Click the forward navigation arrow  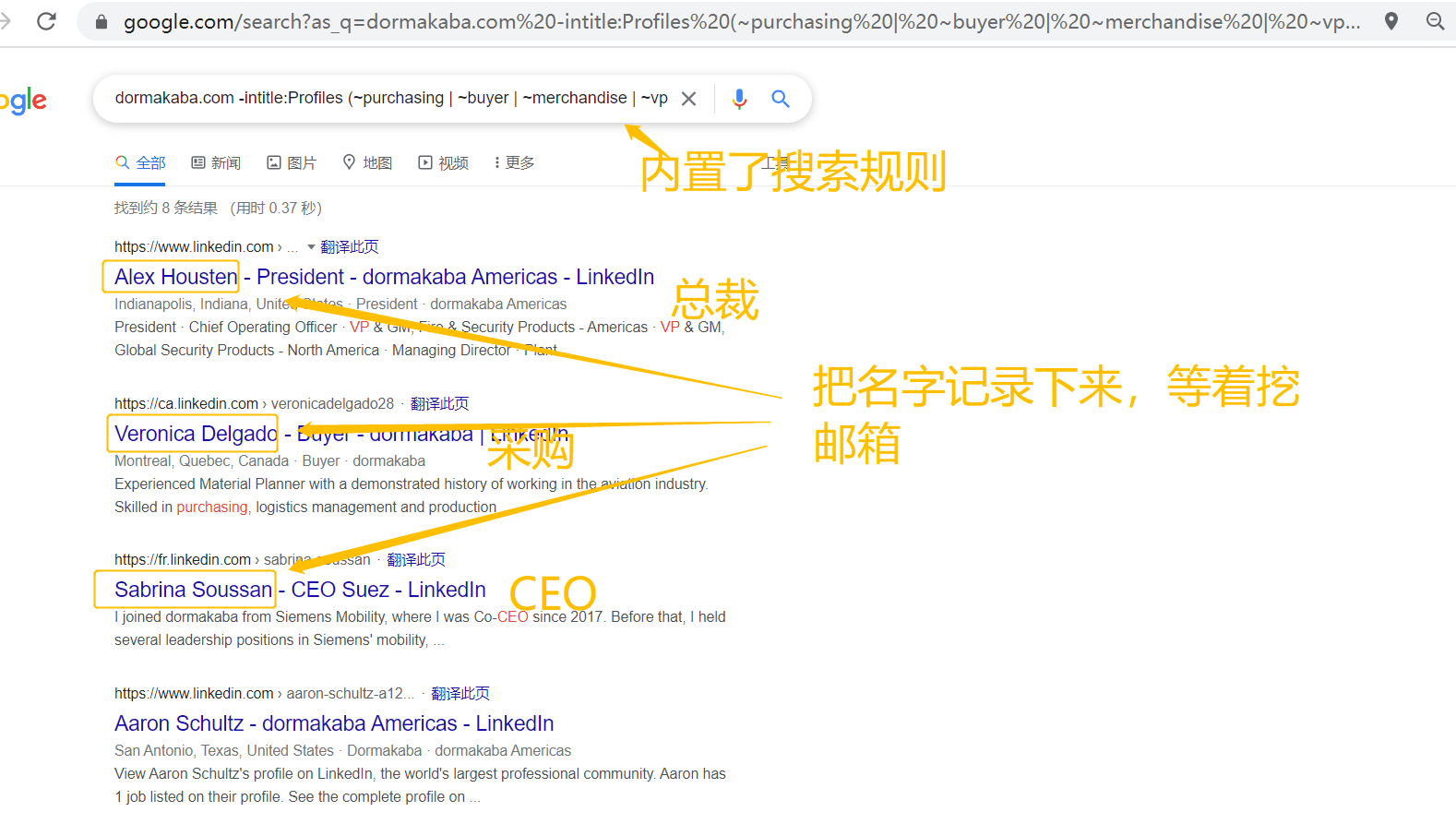(6, 21)
